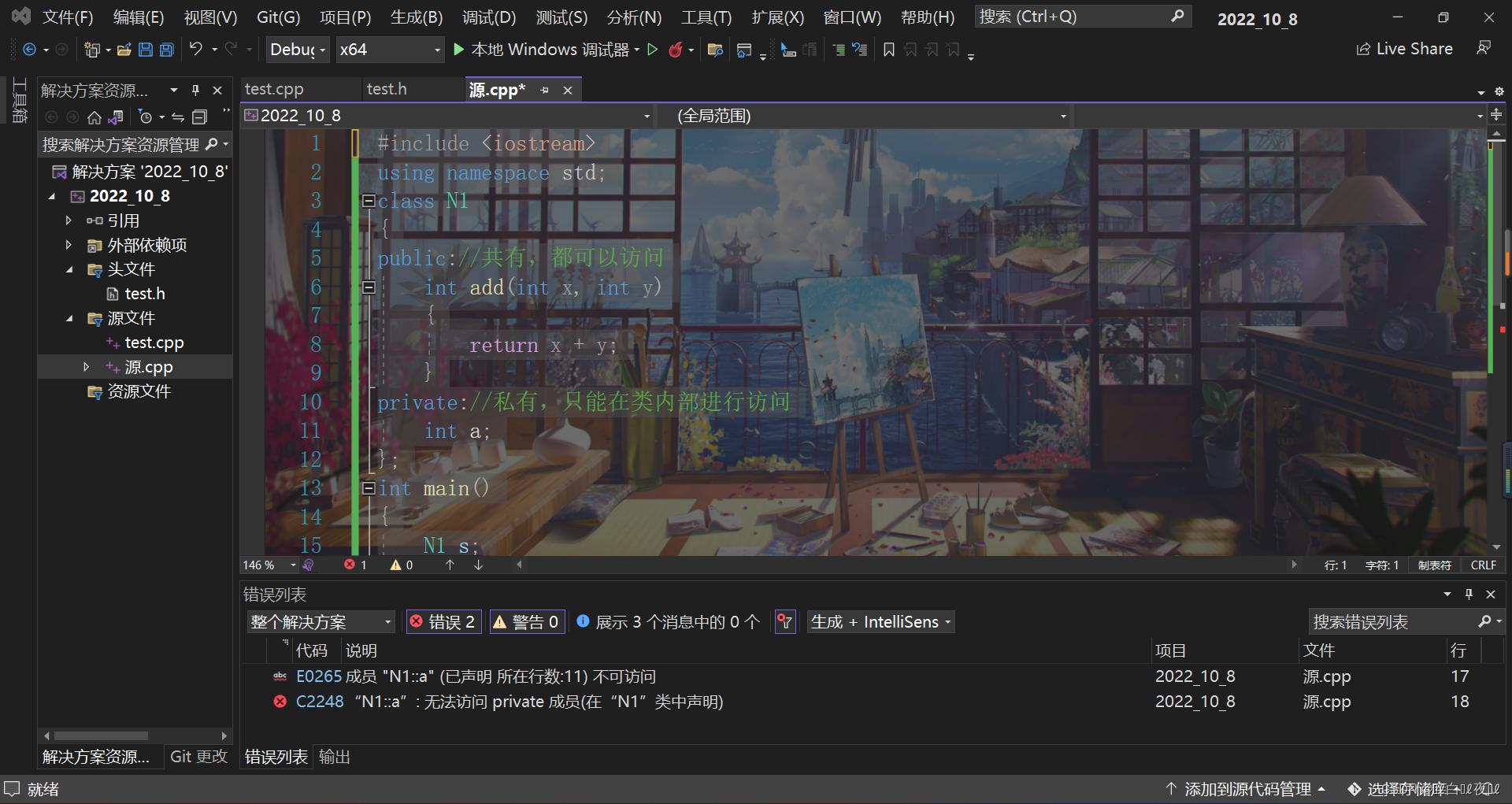
Task: Click the 146 % zoom level dropdown
Action: point(269,565)
